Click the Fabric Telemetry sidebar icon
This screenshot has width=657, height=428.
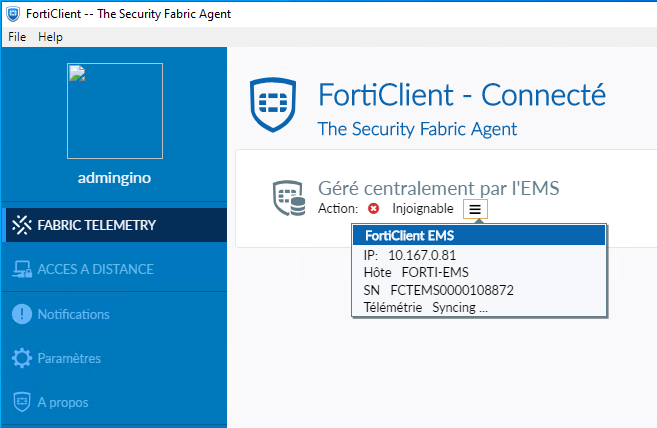[21, 225]
